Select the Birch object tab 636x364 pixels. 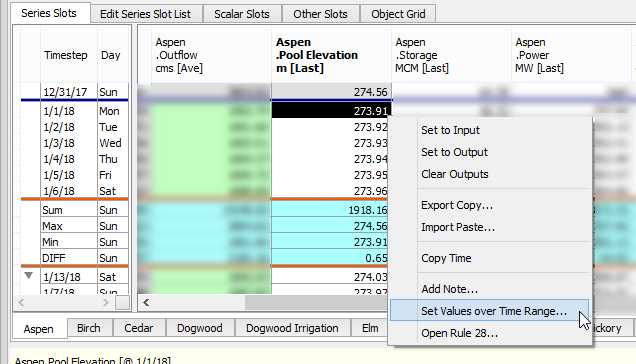pos(88,328)
